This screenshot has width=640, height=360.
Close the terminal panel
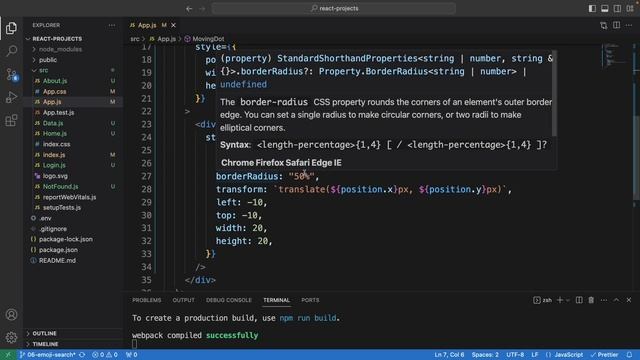[x=629, y=300]
